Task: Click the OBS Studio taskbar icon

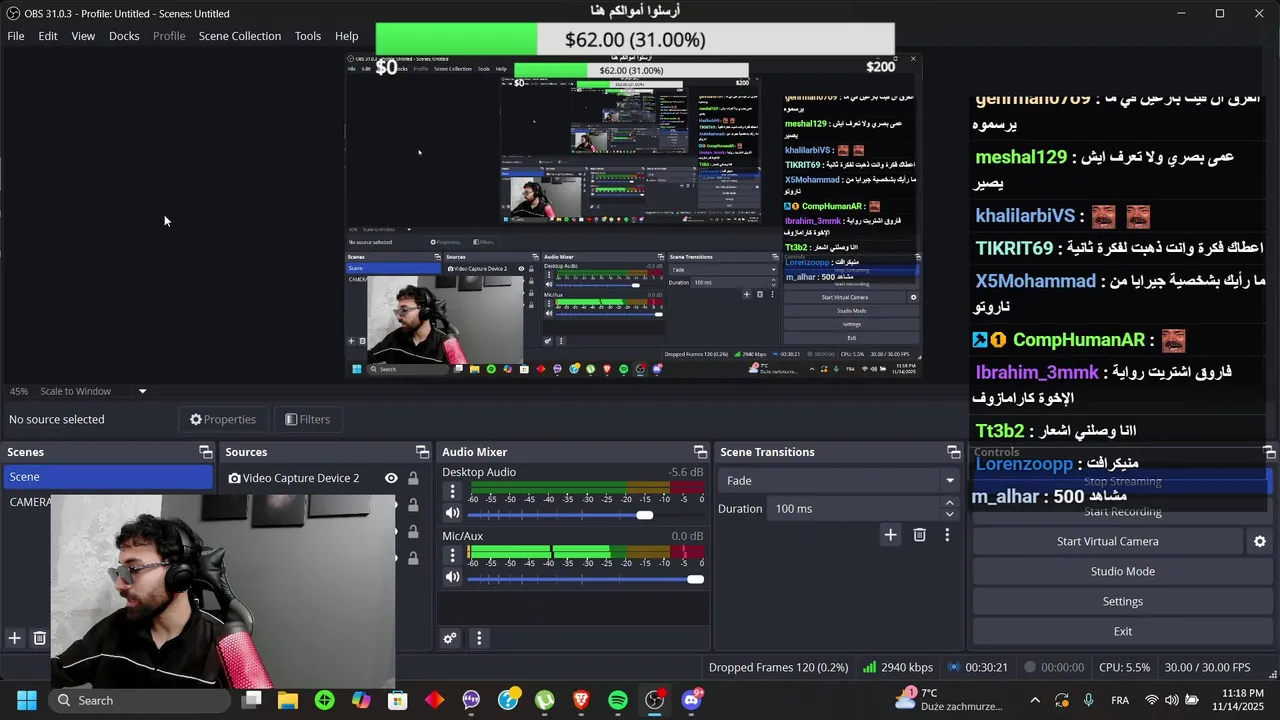Action: point(655,700)
